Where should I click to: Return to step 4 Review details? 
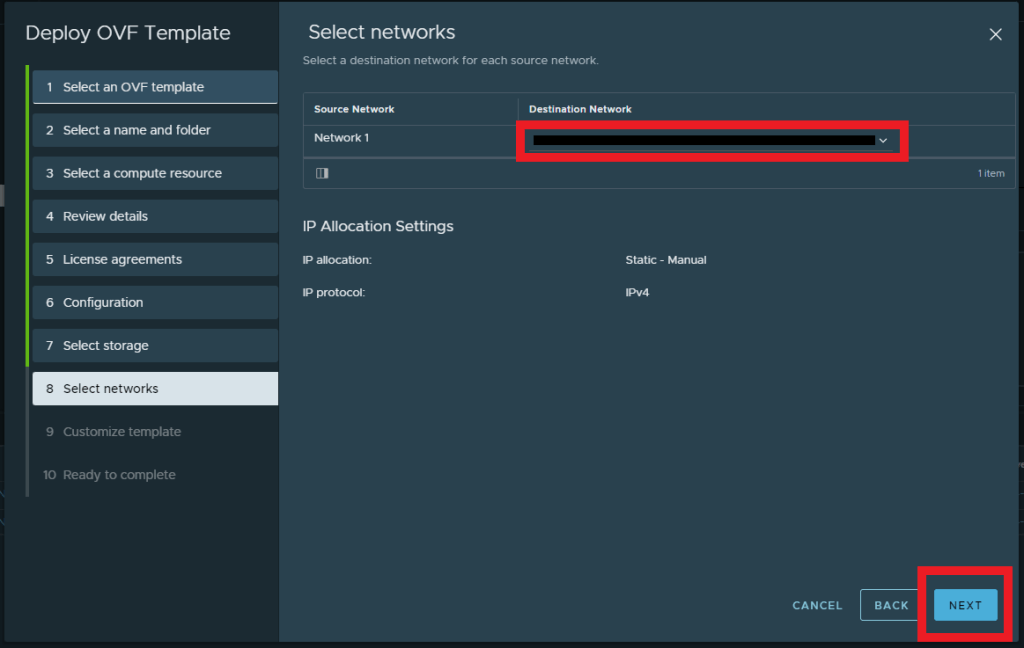coord(155,216)
